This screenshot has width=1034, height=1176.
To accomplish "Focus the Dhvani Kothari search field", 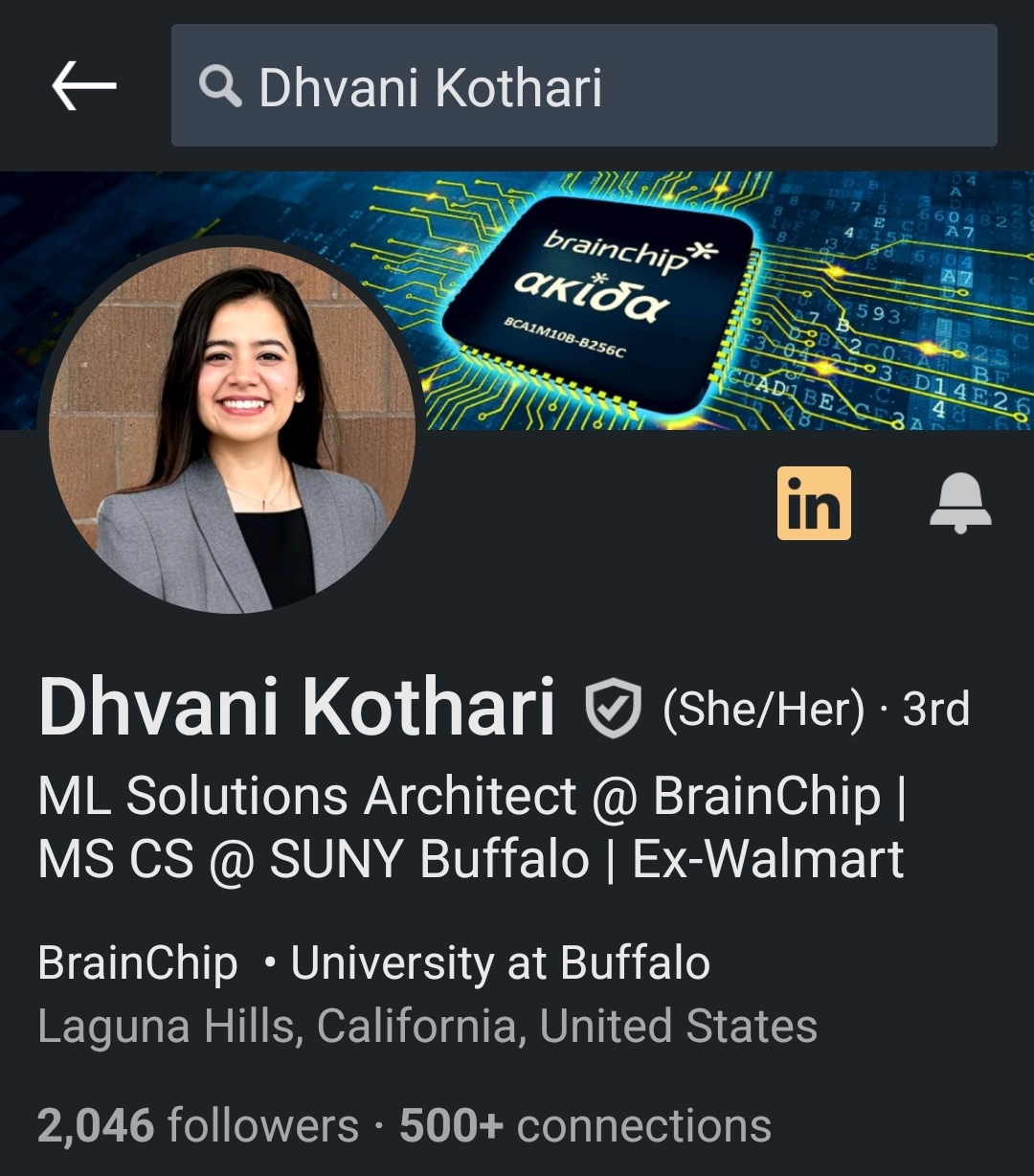I will pos(584,85).
